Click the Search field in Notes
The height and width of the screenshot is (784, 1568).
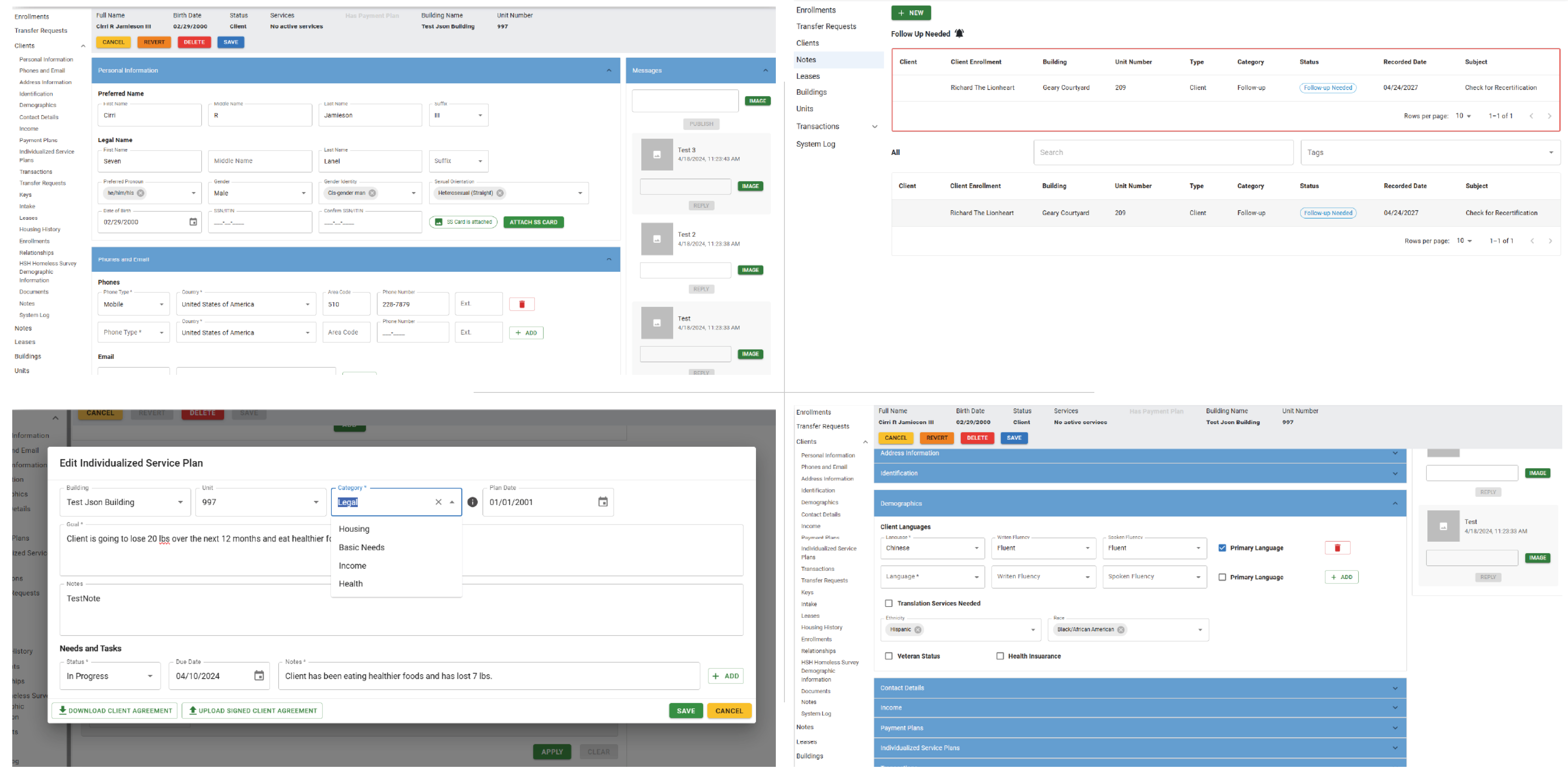tap(1163, 153)
